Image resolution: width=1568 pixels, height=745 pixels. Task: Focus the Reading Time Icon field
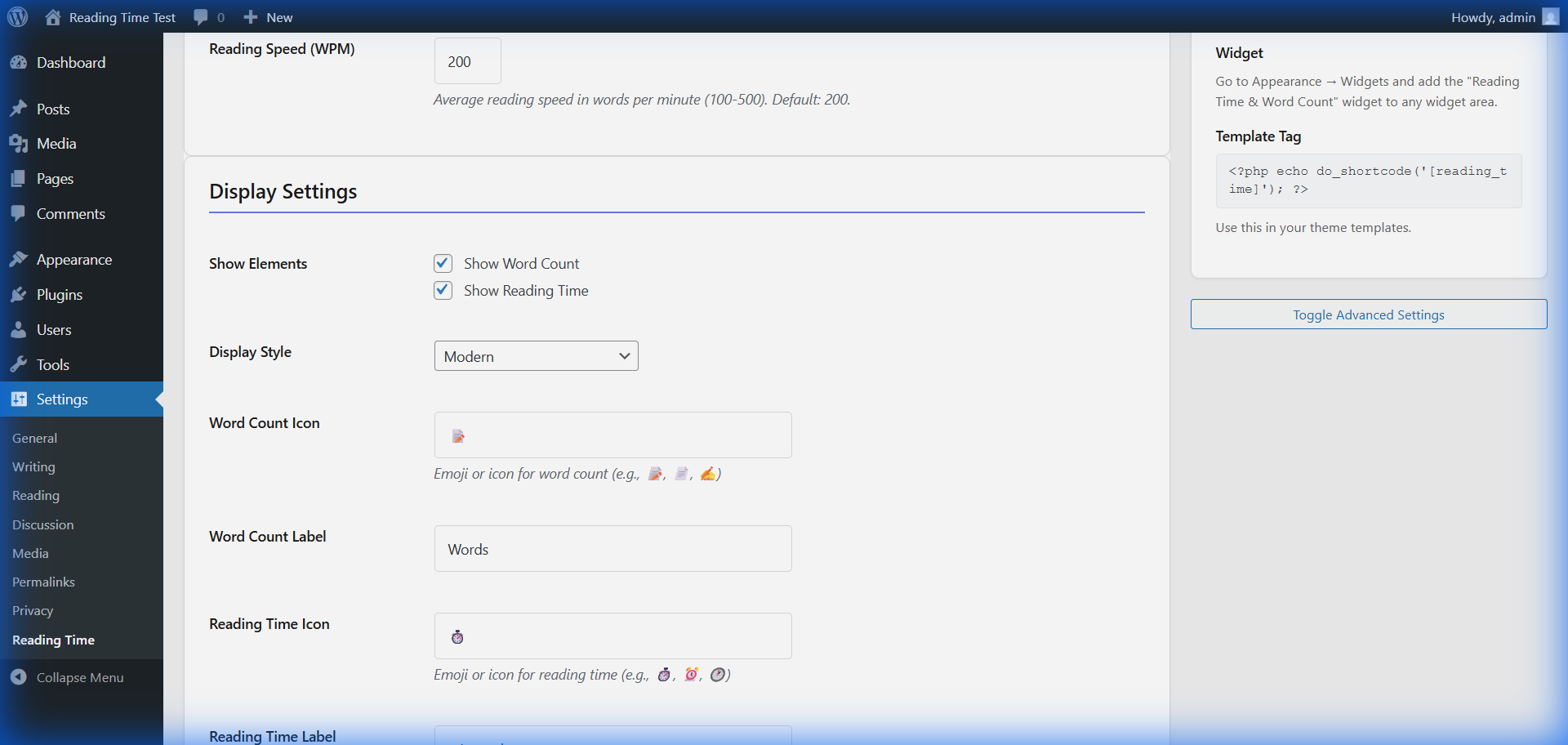pyautogui.click(x=612, y=636)
